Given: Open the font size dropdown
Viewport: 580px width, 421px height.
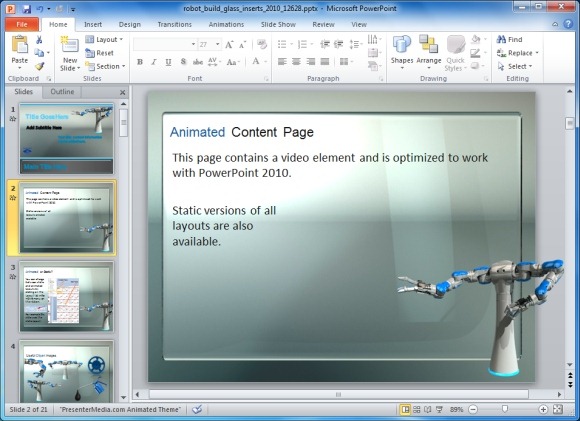Looking at the screenshot, I should (x=218, y=44).
